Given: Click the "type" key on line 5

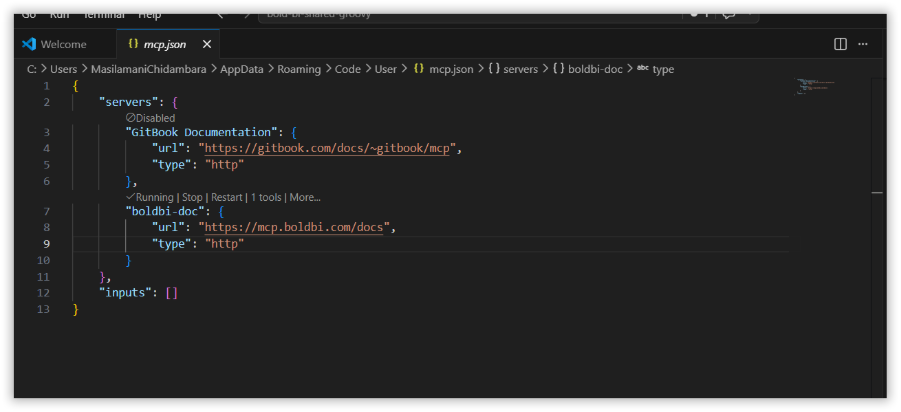Looking at the screenshot, I should pyautogui.click(x=171, y=165).
